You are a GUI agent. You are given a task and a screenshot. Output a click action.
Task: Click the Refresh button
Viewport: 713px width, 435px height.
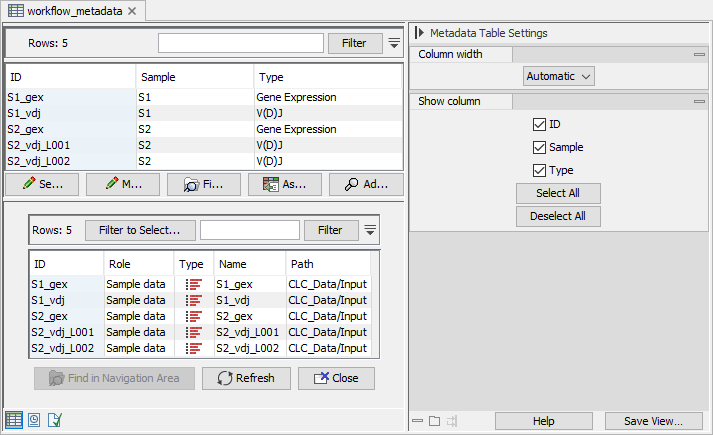pos(246,378)
